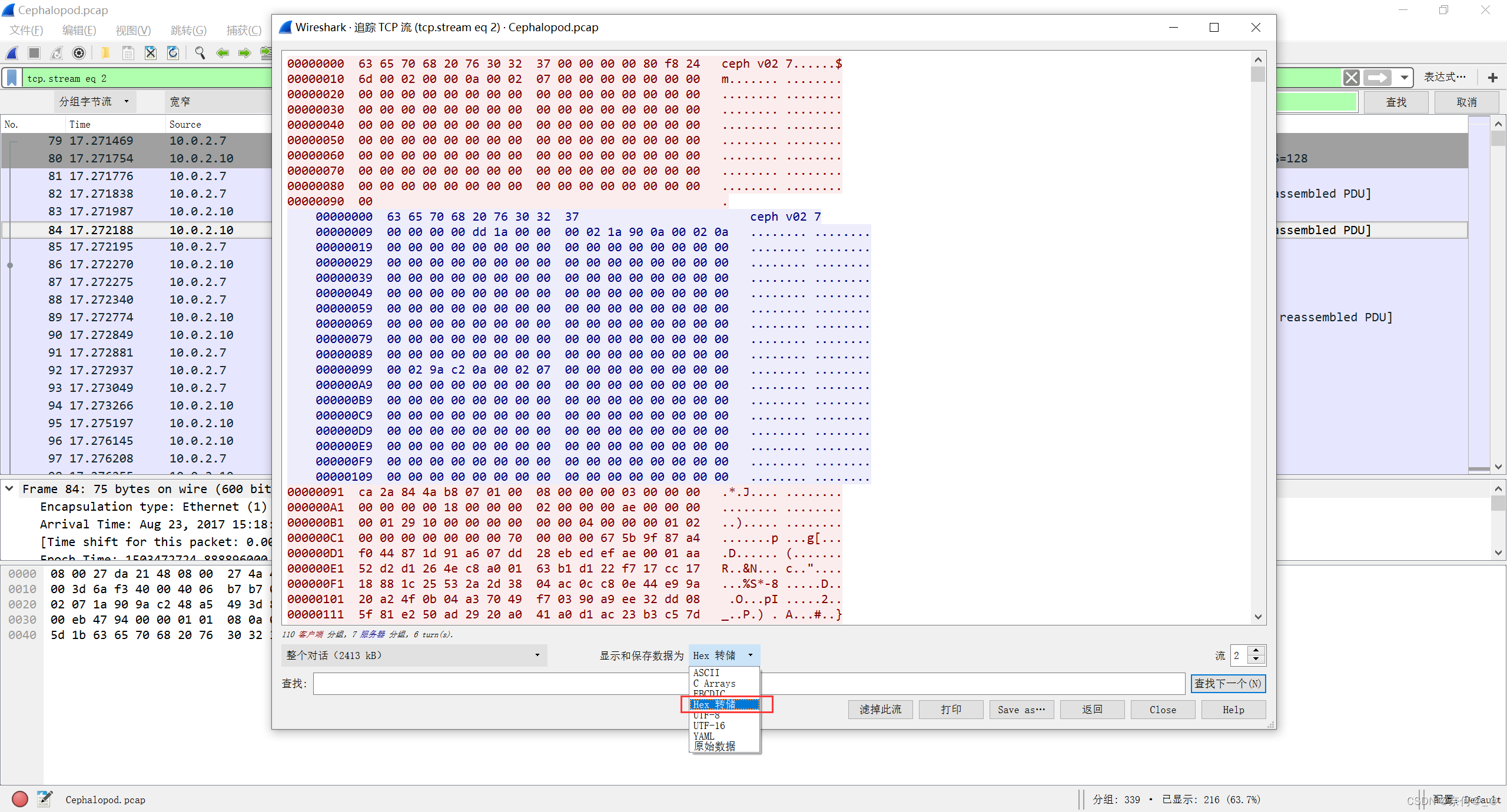
Task: Open the 文件(F) menu
Action: tap(27, 31)
